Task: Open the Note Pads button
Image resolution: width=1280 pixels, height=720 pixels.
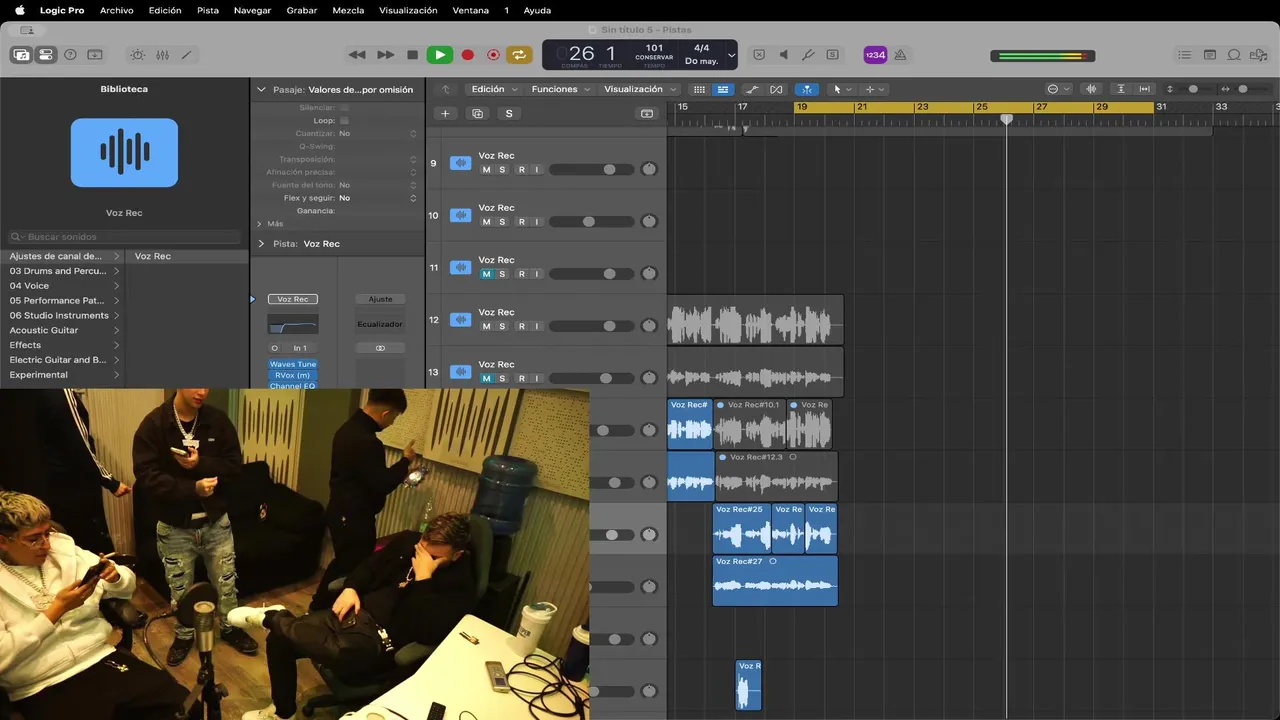Action: click(x=1210, y=55)
